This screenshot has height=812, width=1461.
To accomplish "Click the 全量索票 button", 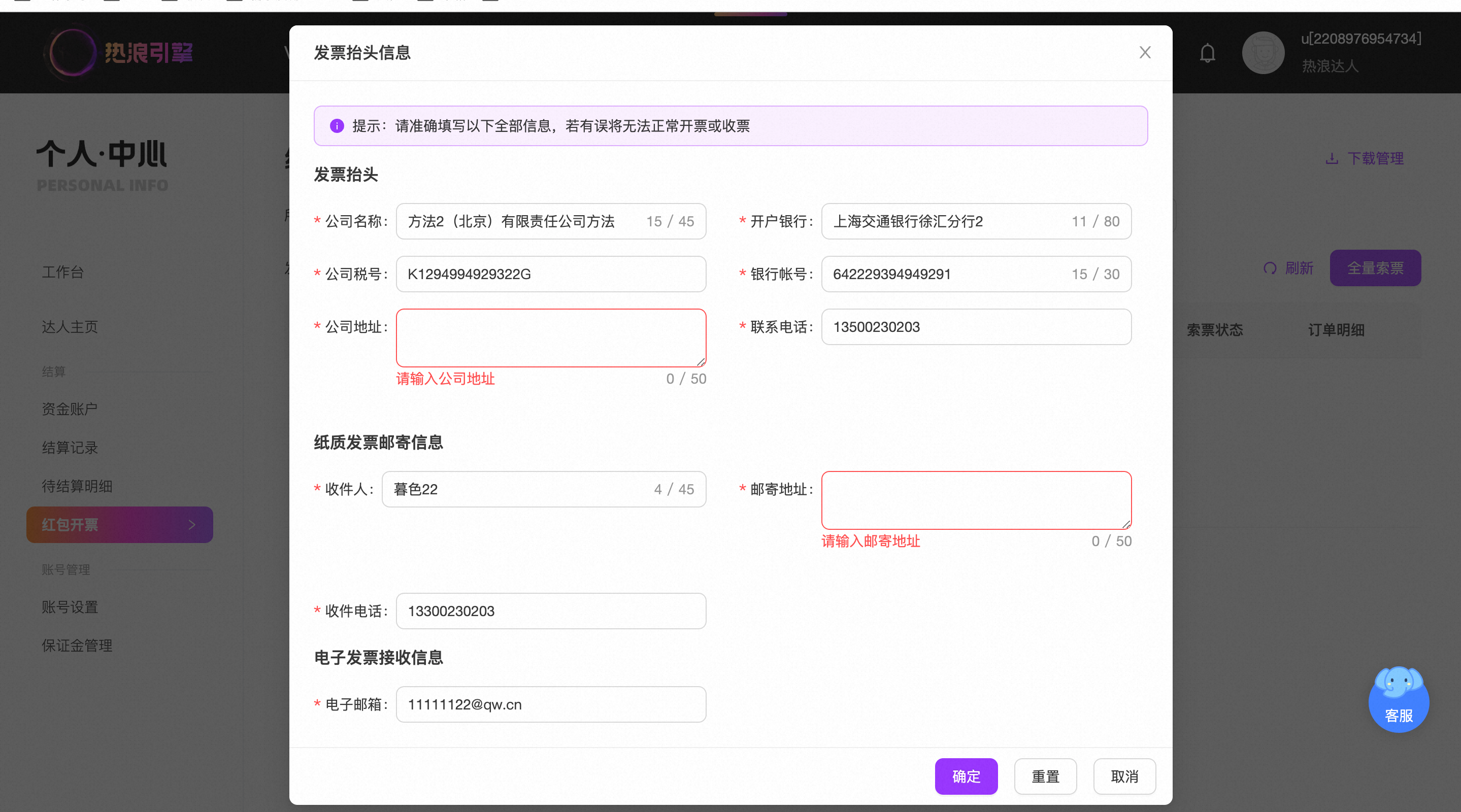I will [1375, 267].
